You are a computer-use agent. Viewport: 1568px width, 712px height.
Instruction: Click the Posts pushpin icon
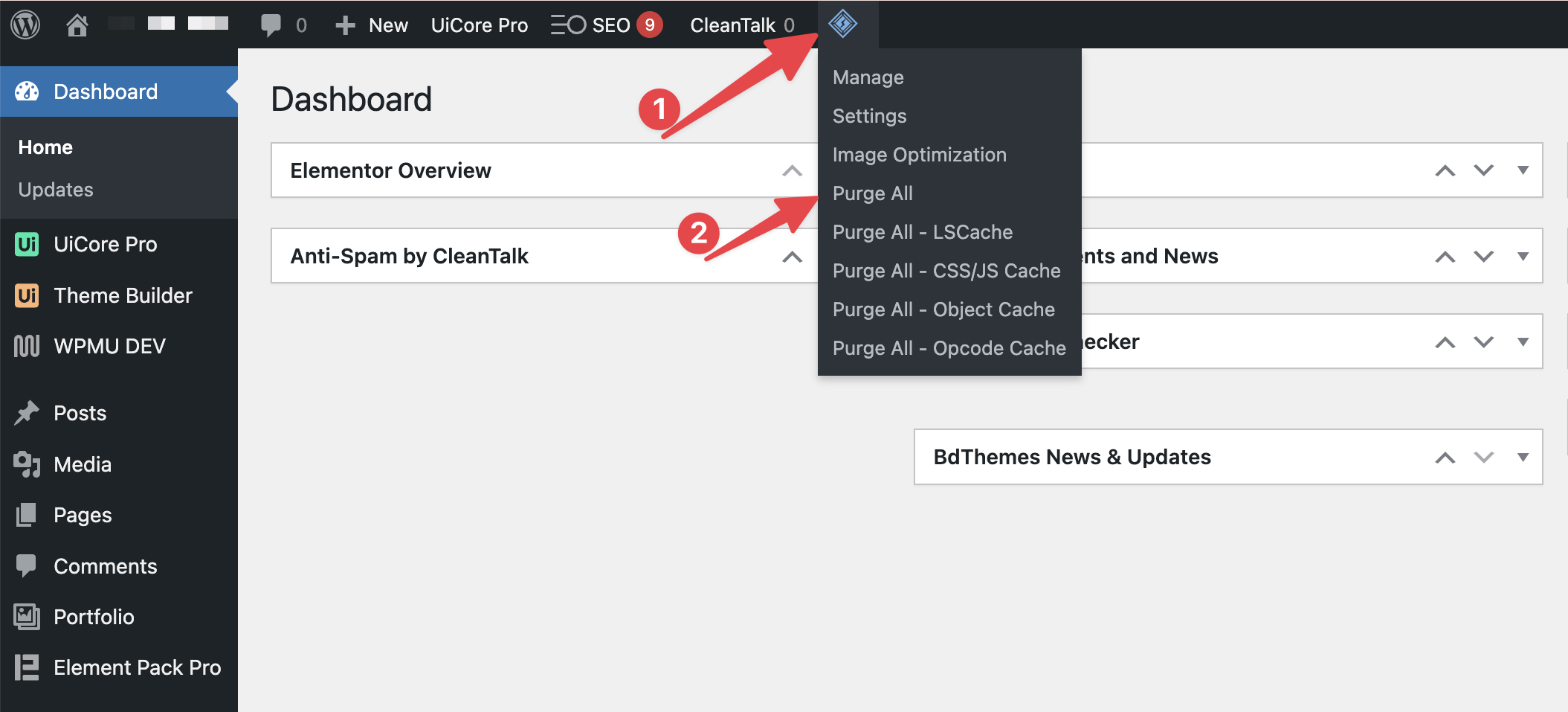click(27, 413)
